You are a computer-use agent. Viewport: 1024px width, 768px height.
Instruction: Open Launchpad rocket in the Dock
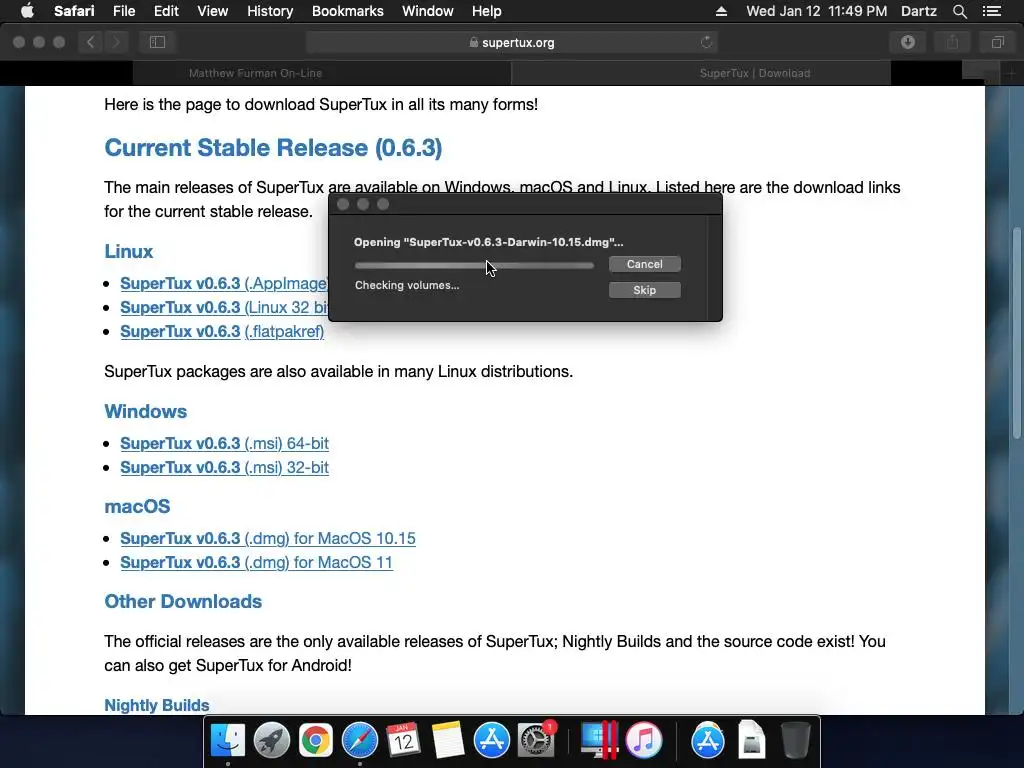pyautogui.click(x=271, y=740)
